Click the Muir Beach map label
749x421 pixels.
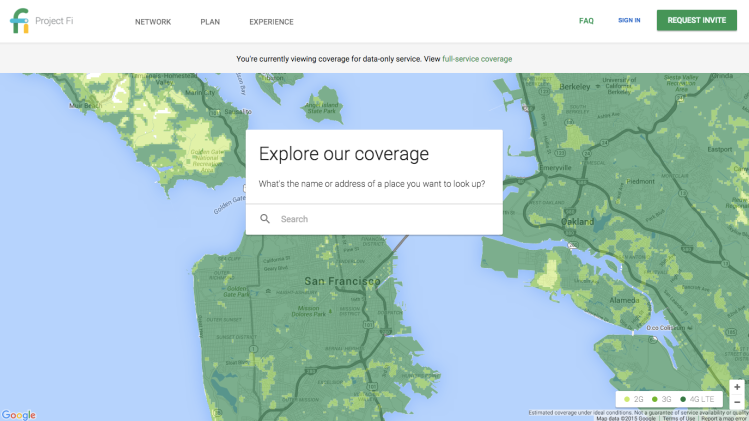[x=86, y=106]
